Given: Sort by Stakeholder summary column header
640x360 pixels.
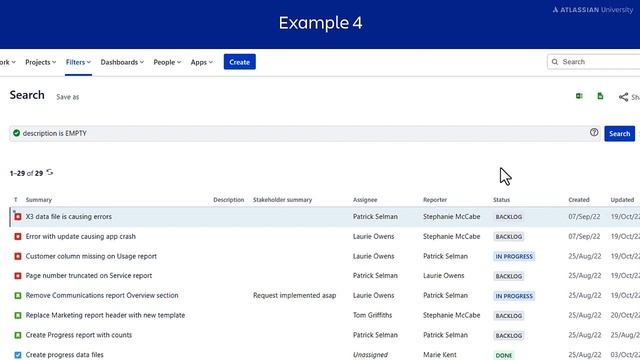Looking at the screenshot, I should tap(282, 200).
